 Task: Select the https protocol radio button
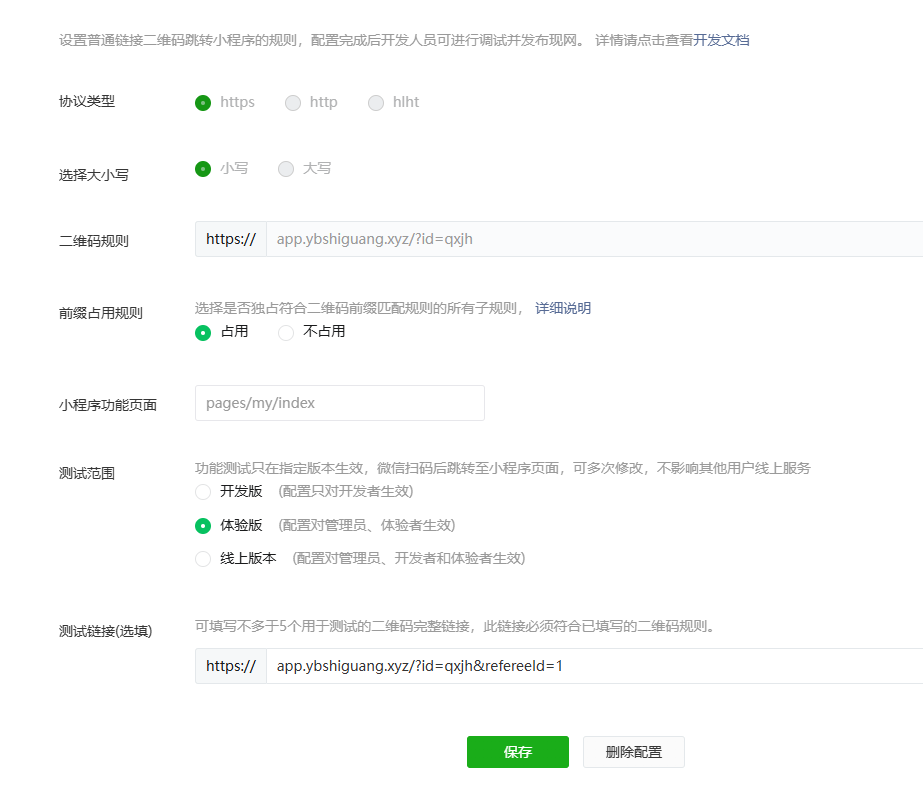[x=203, y=103]
